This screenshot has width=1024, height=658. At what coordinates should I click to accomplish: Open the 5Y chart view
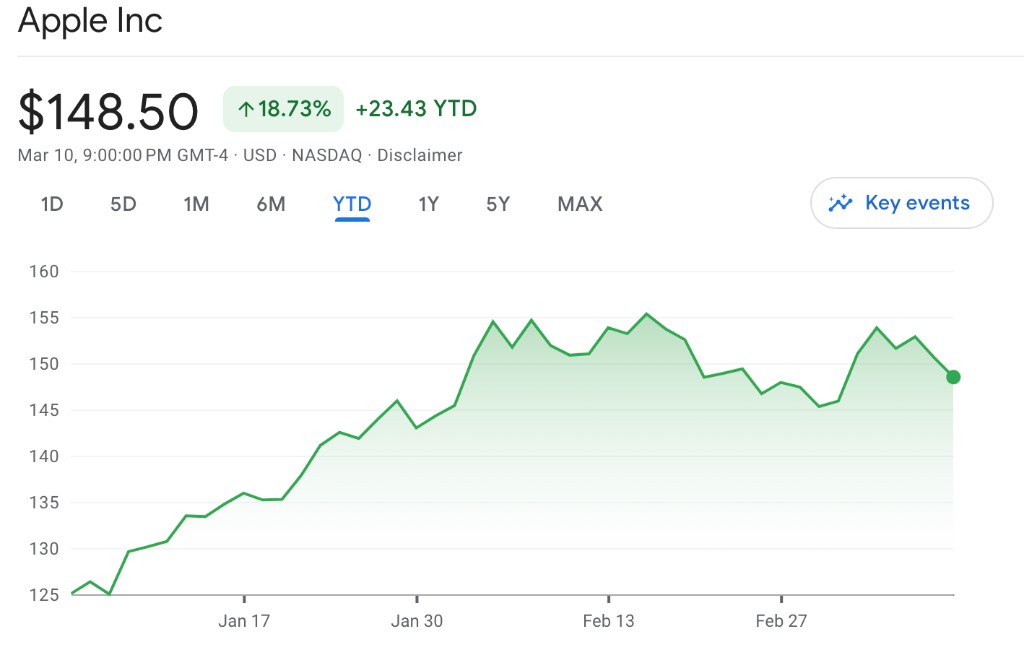point(498,204)
